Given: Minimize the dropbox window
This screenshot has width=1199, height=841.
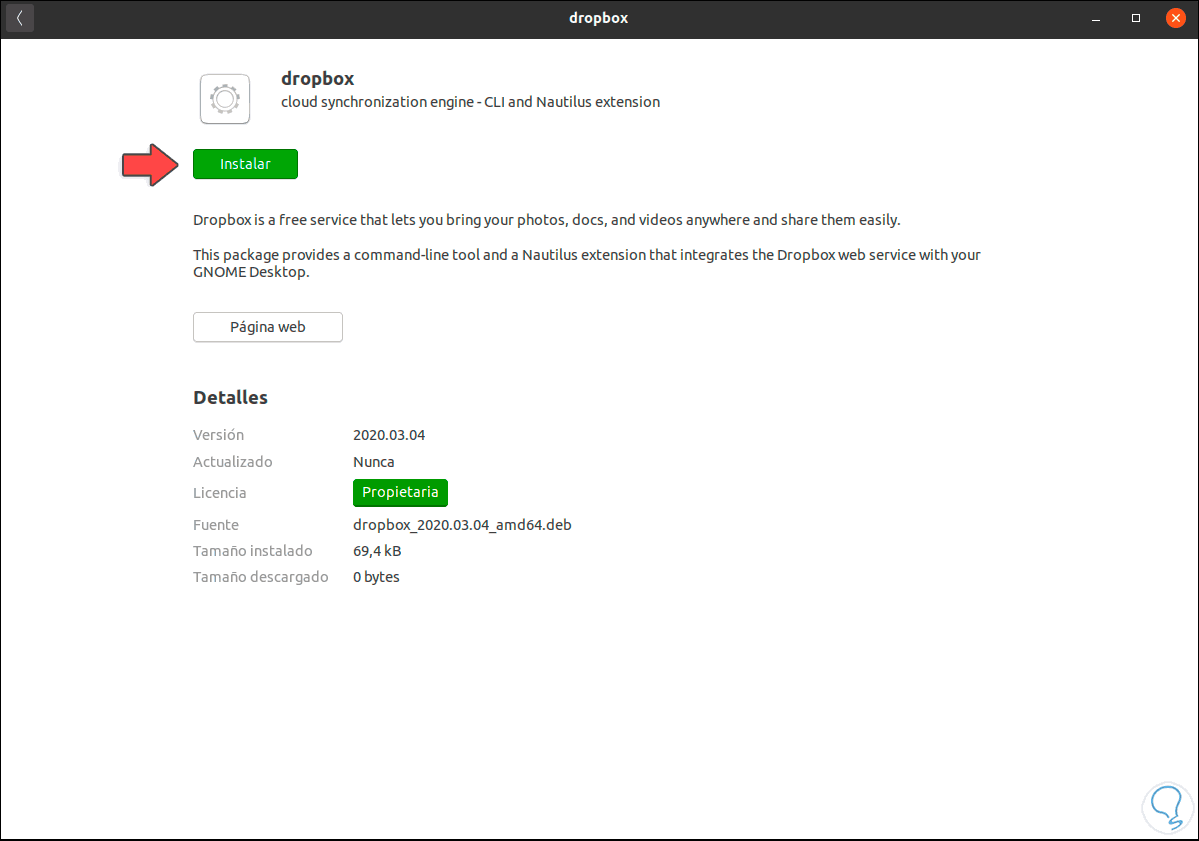Looking at the screenshot, I should coord(1096,18).
